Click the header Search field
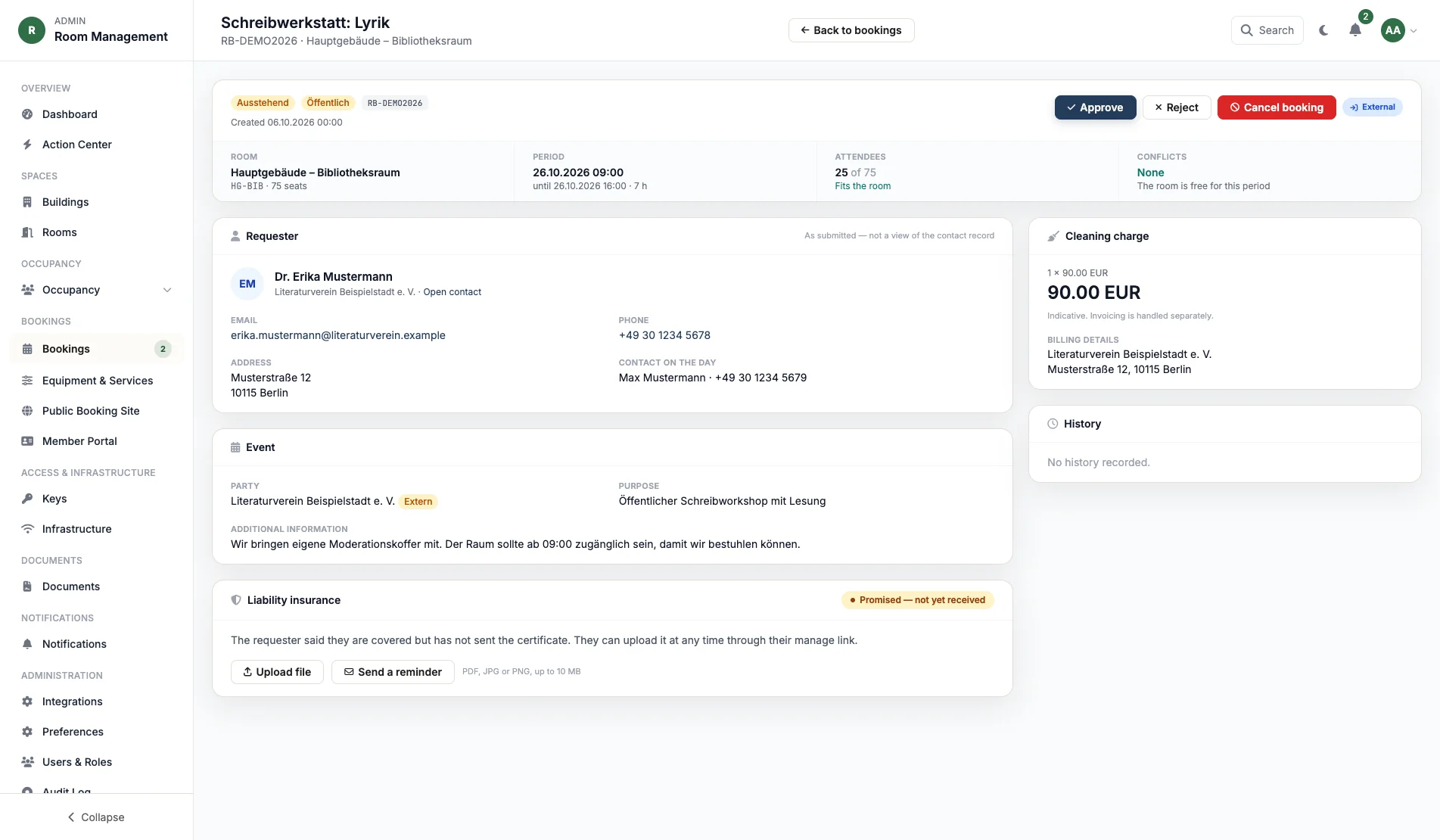The width and height of the screenshot is (1440, 840). click(x=1267, y=30)
